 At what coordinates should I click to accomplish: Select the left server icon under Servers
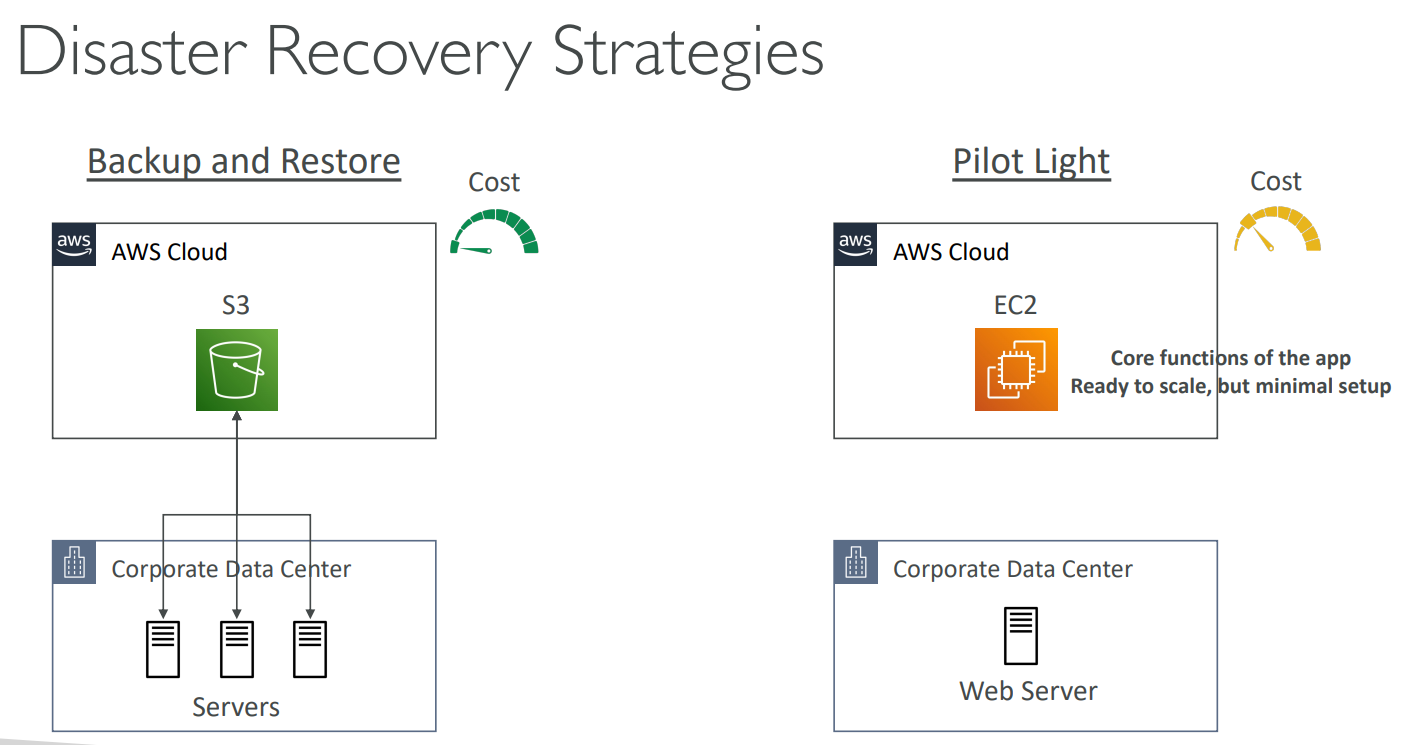pyautogui.click(x=163, y=649)
